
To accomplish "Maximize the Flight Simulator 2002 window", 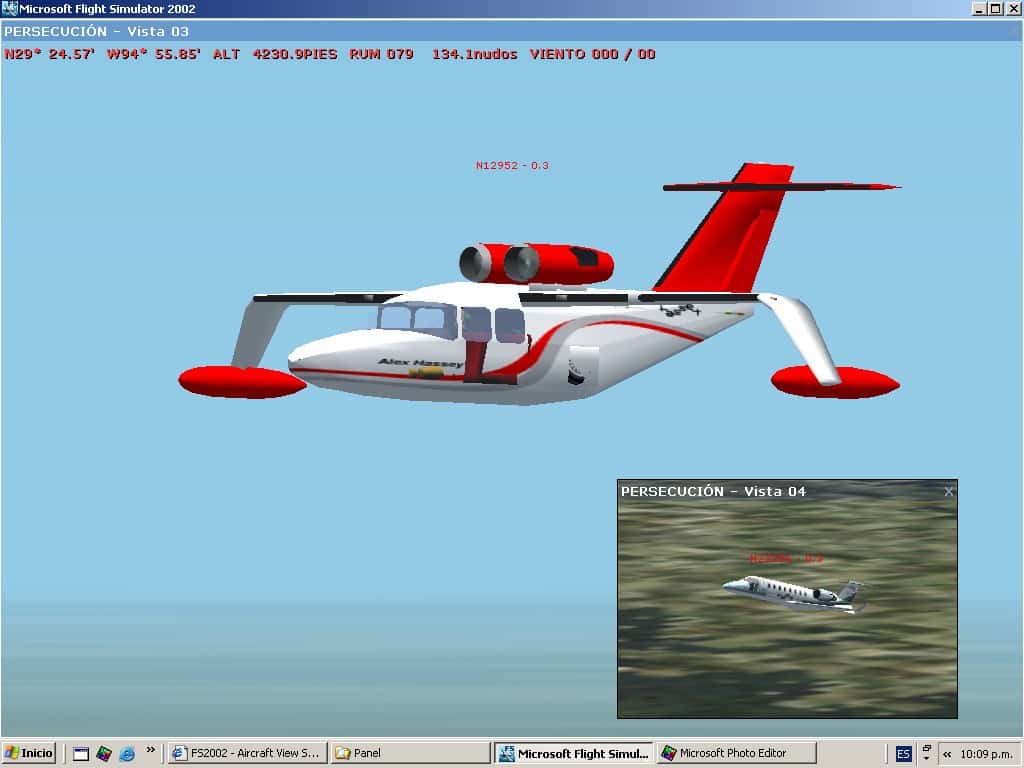I will tap(996, 9).
